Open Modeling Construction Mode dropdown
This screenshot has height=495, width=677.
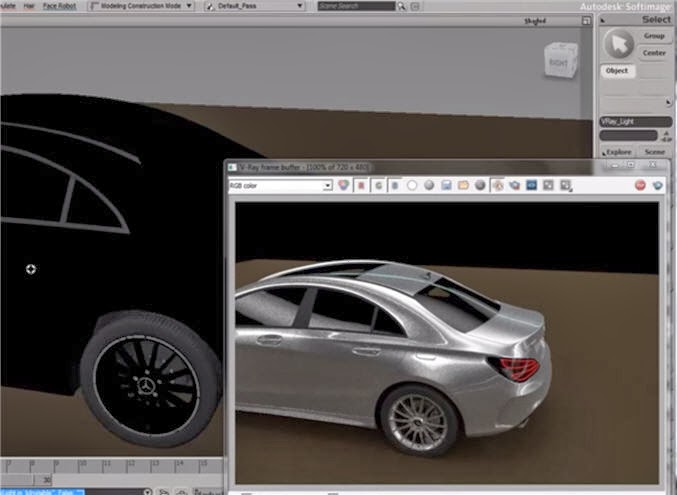141,6
